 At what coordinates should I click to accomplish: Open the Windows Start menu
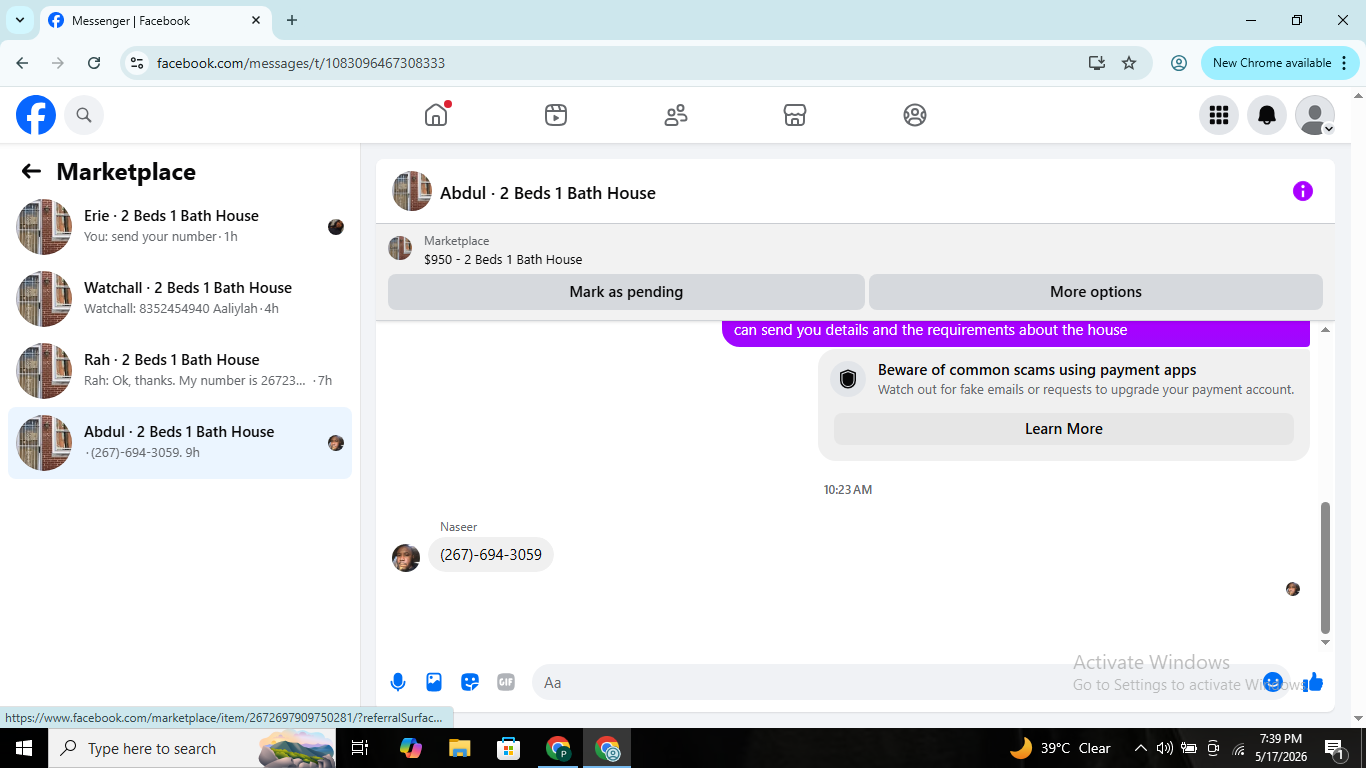24,748
